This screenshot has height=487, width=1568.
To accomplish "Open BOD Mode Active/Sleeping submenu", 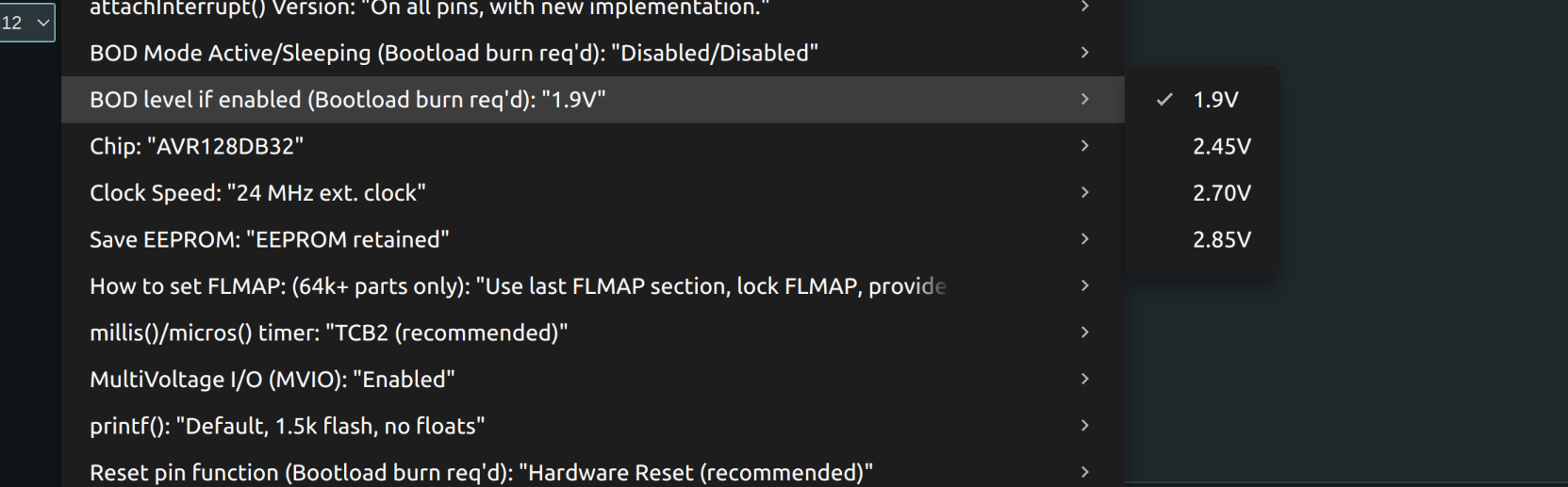I will point(454,53).
